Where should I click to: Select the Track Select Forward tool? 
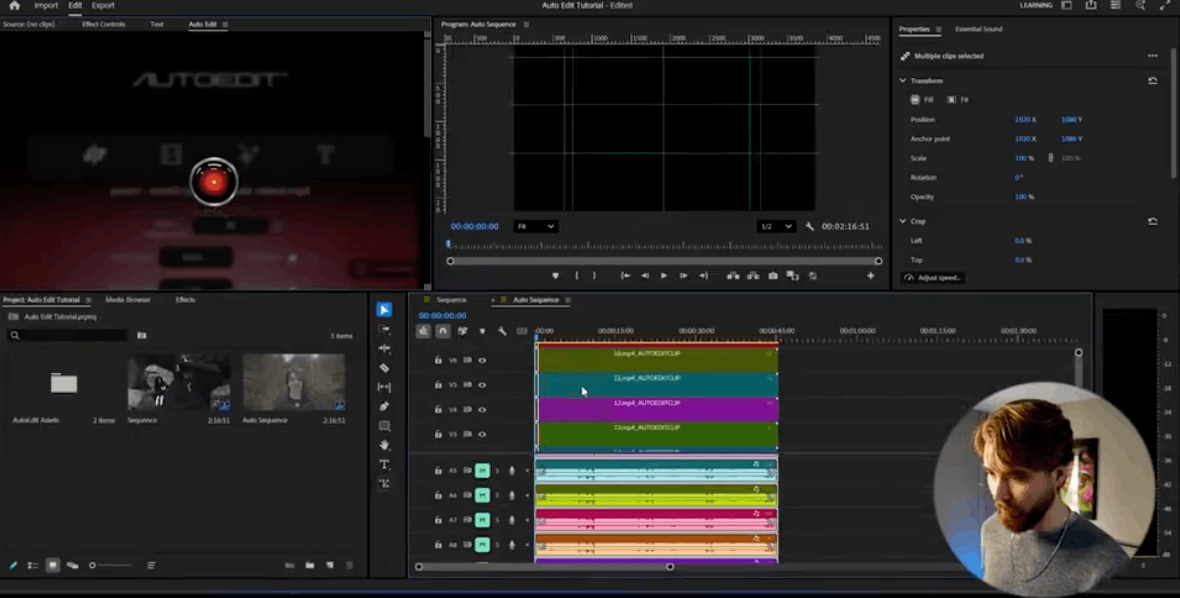click(x=384, y=329)
